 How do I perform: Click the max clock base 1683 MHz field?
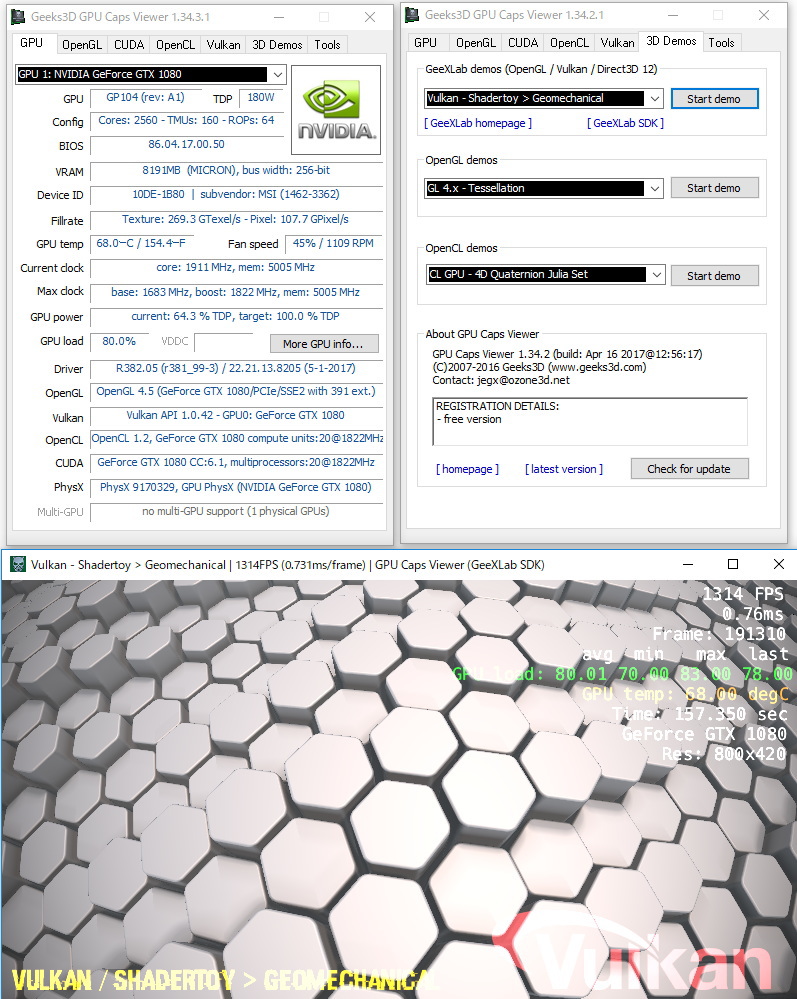point(236,293)
